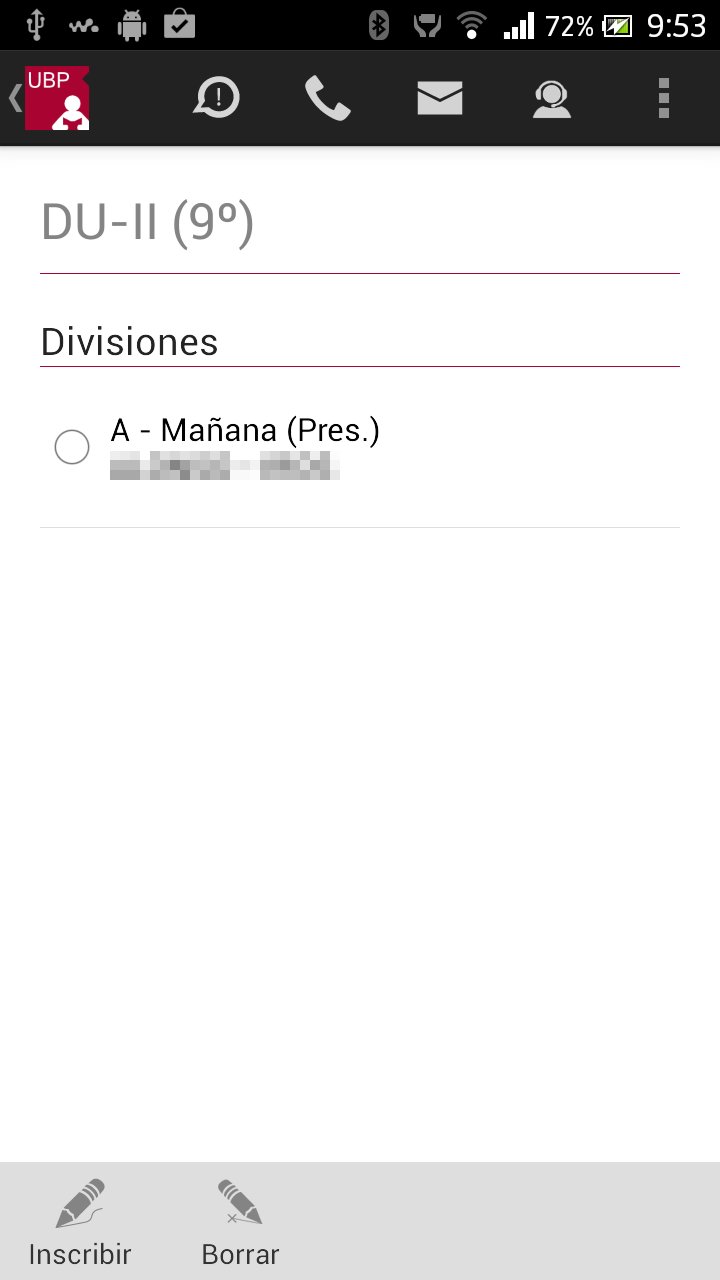Tap the support agent headset icon
The image size is (720, 1280).
pos(551,98)
